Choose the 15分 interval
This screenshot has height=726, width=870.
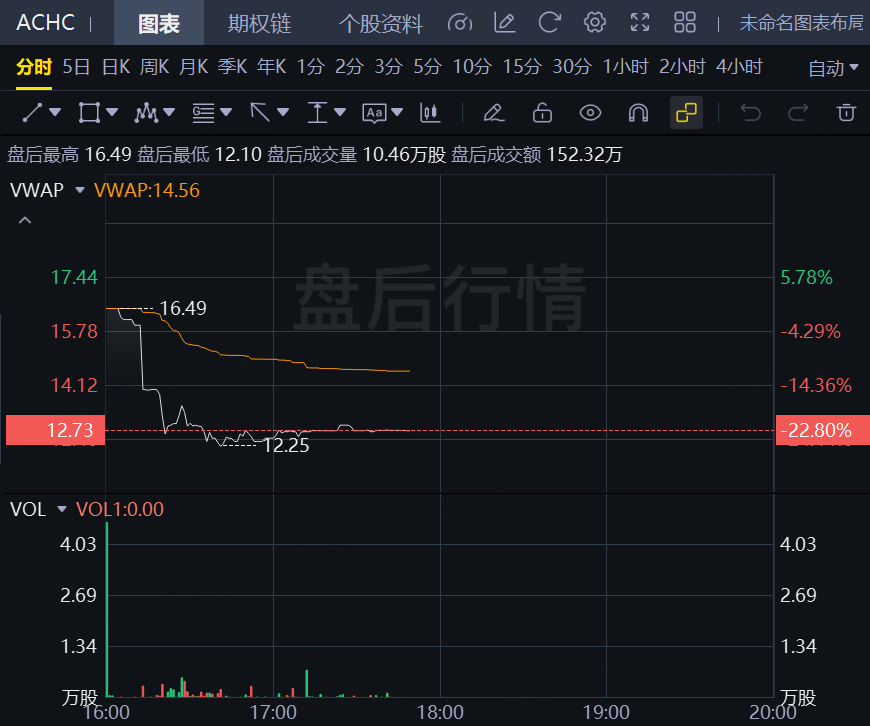click(x=521, y=67)
